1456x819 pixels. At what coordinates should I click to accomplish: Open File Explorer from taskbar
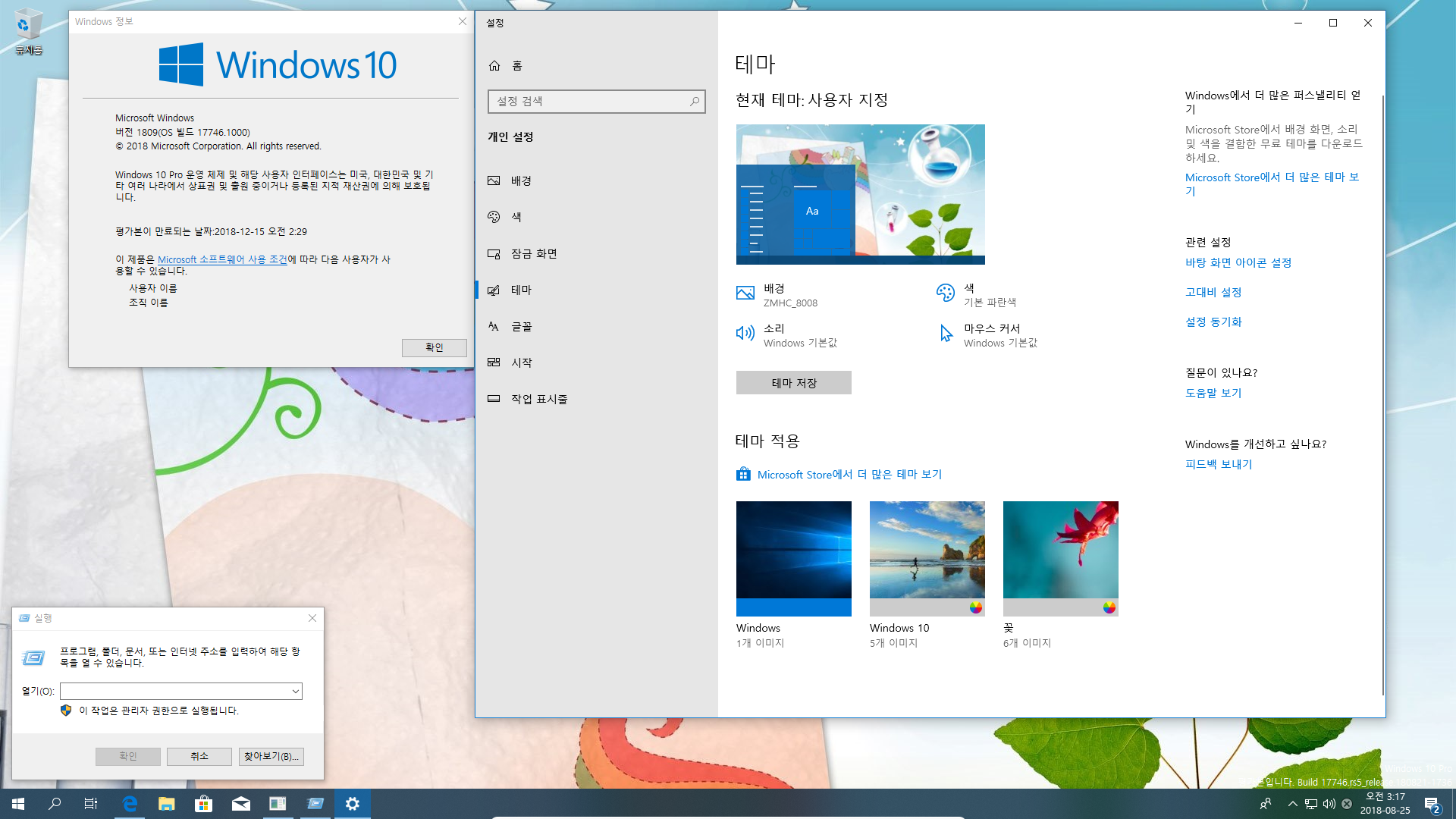pos(167,804)
